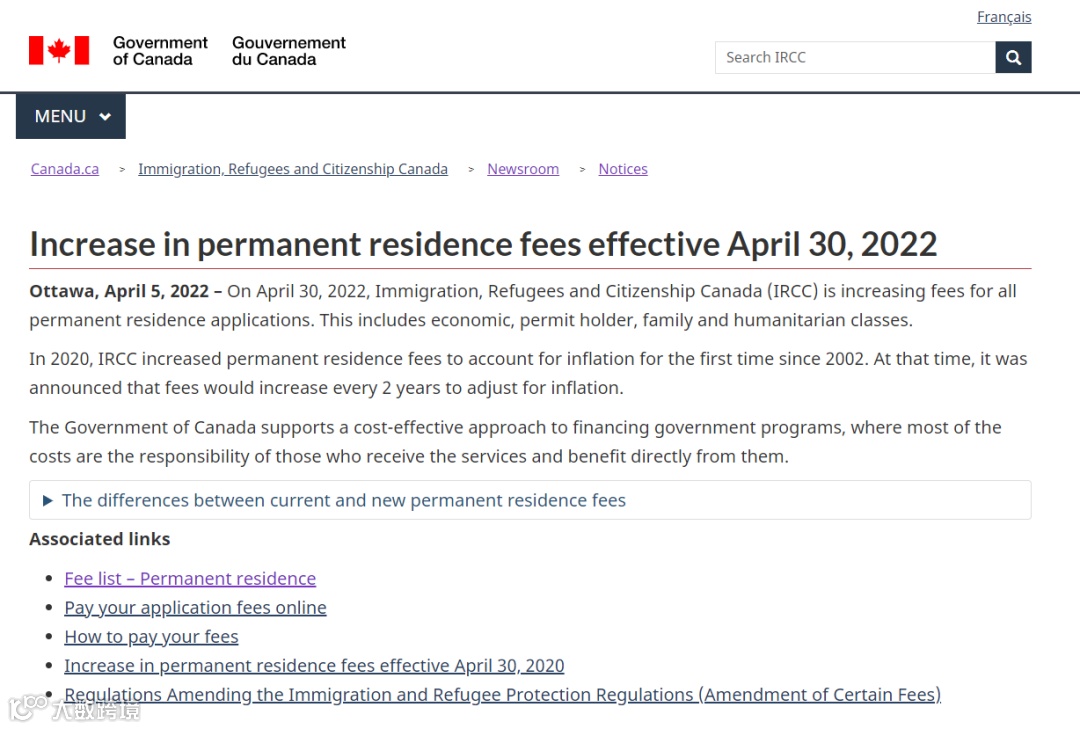Expand the differences between fees section
Viewport: 1080px width, 729px height.
(530, 500)
